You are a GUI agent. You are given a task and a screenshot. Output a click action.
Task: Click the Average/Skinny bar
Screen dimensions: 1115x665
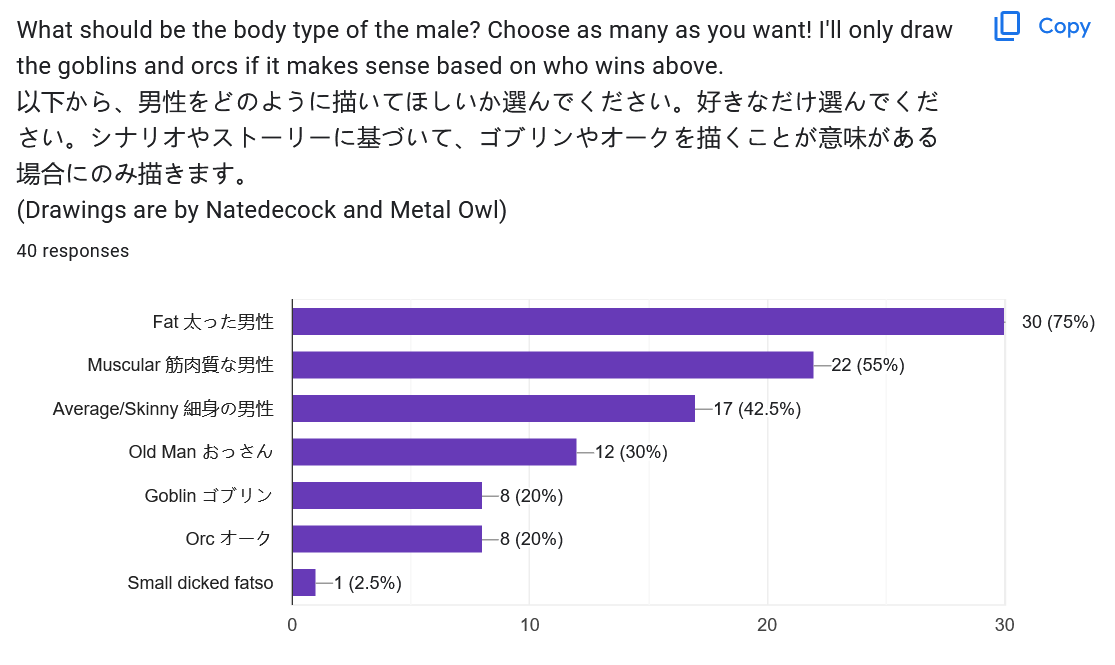[493, 408]
